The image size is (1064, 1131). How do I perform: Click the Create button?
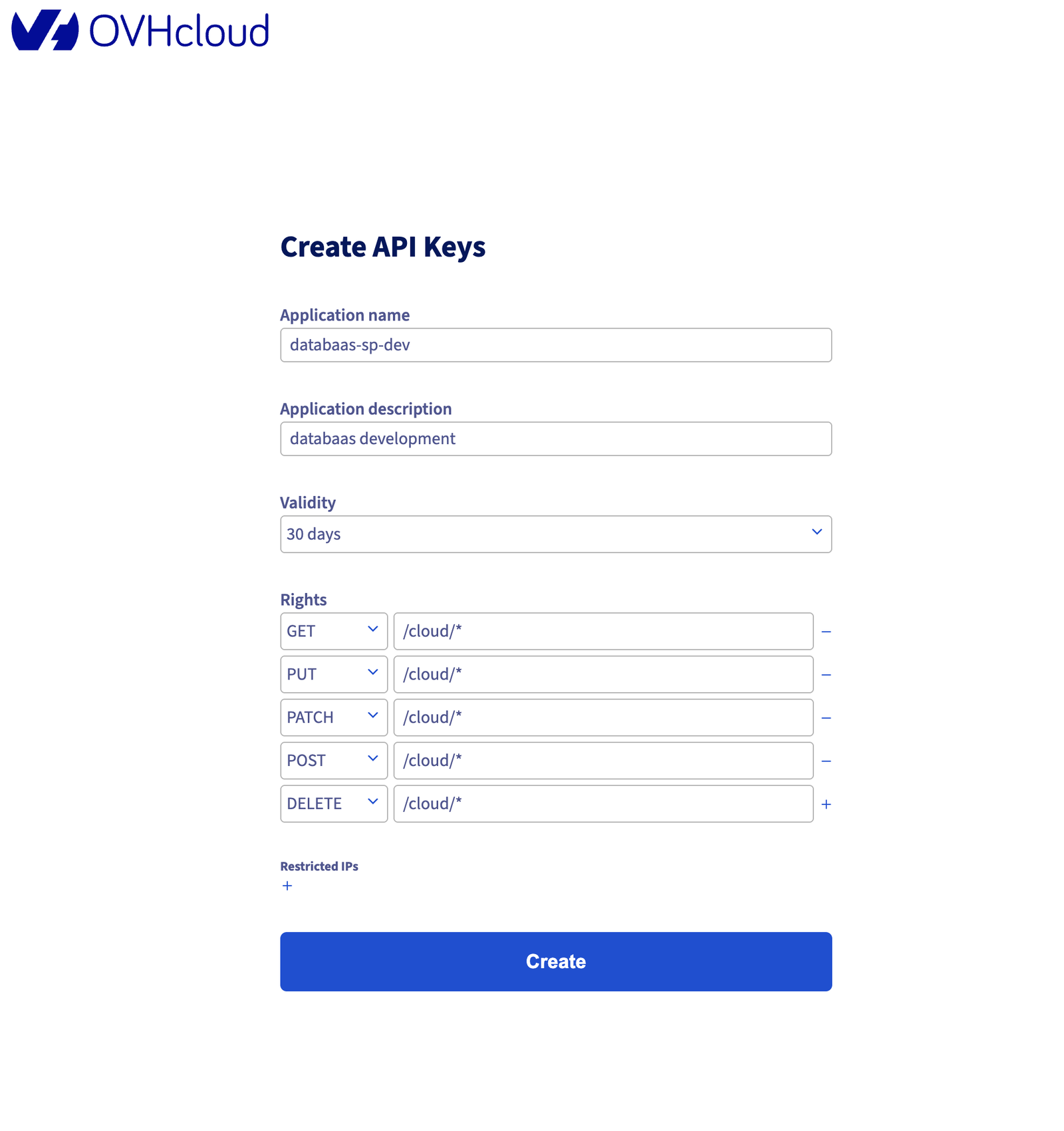pyautogui.click(x=556, y=961)
